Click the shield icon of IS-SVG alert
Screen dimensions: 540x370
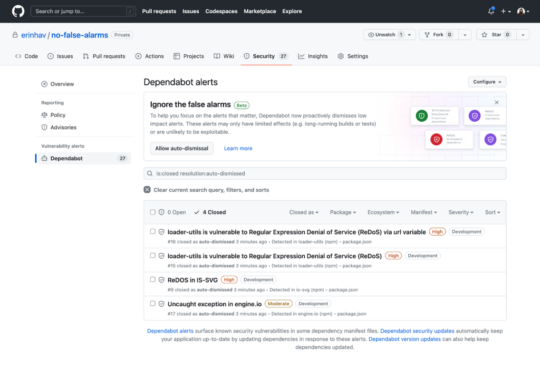coord(161,280)
